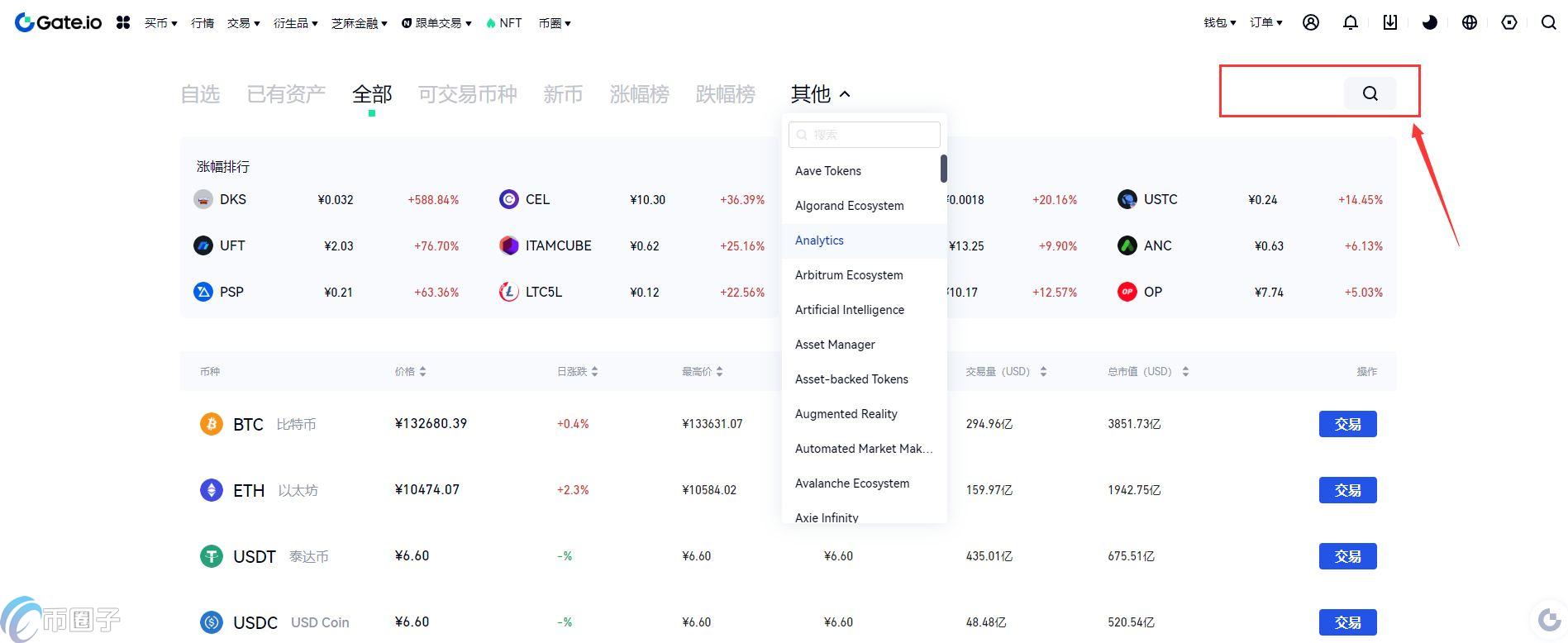
Task: Click the top-right header search magnifier
Action: [x=1549, y=22]
